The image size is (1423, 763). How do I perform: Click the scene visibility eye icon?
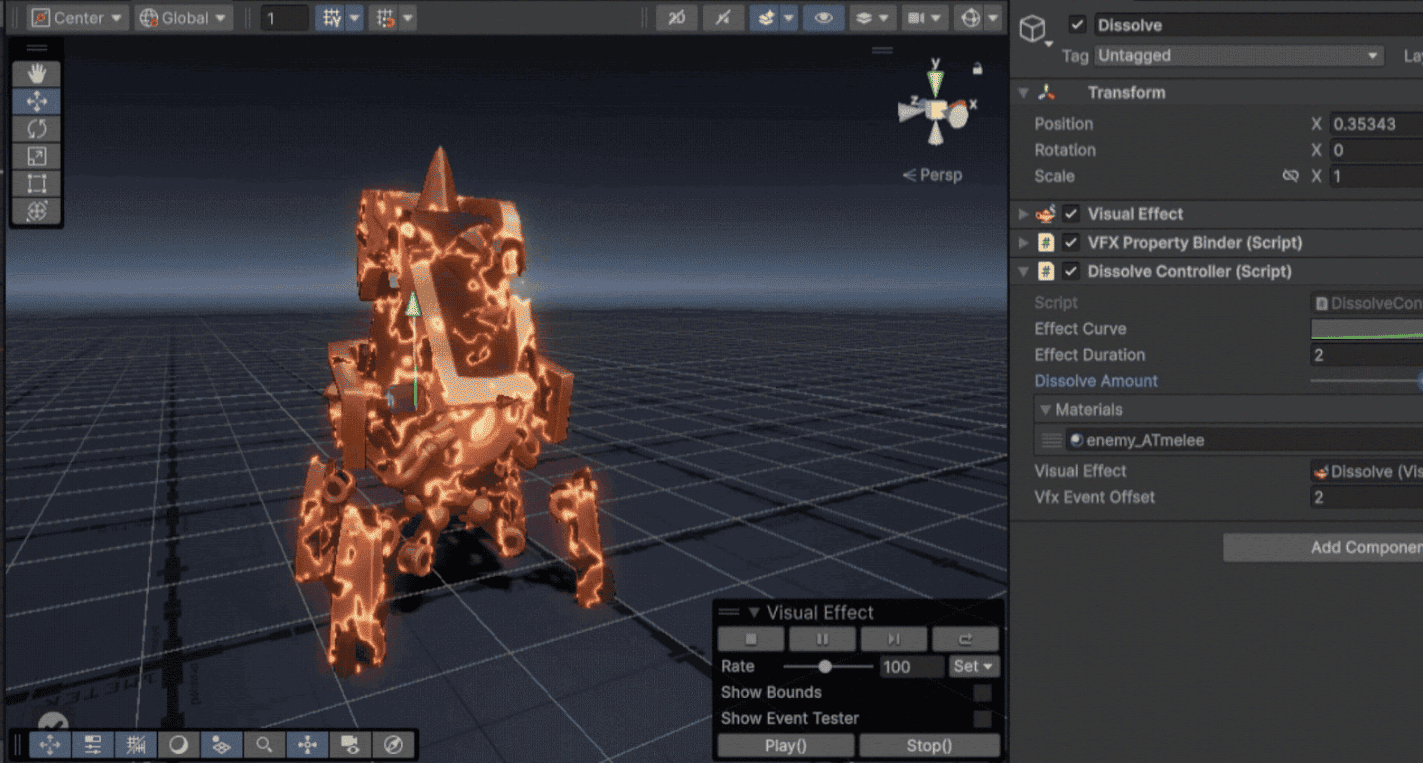pos(824,18)
